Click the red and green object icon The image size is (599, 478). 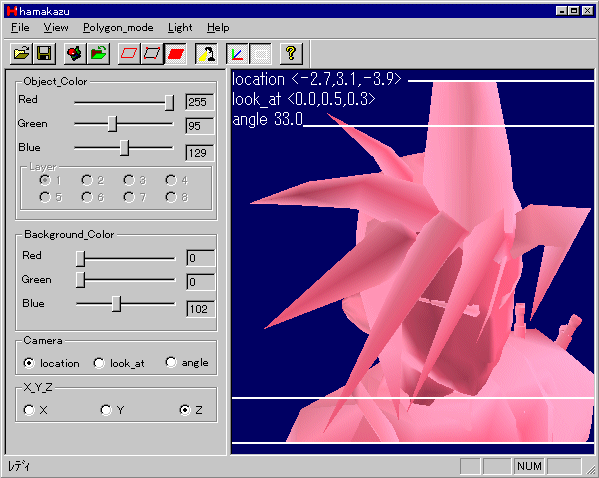pyautogui.click(x=75, y=53)
